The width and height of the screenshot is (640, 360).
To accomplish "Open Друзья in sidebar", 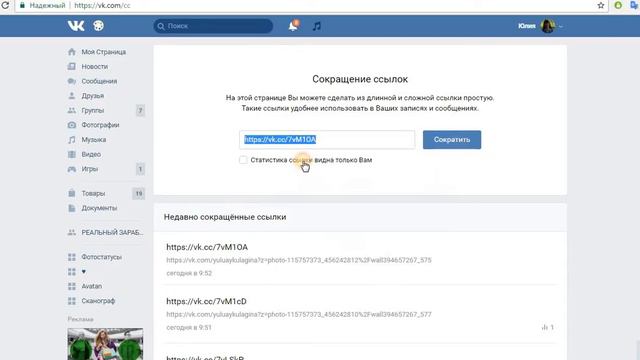I will [x=93, y=96].
